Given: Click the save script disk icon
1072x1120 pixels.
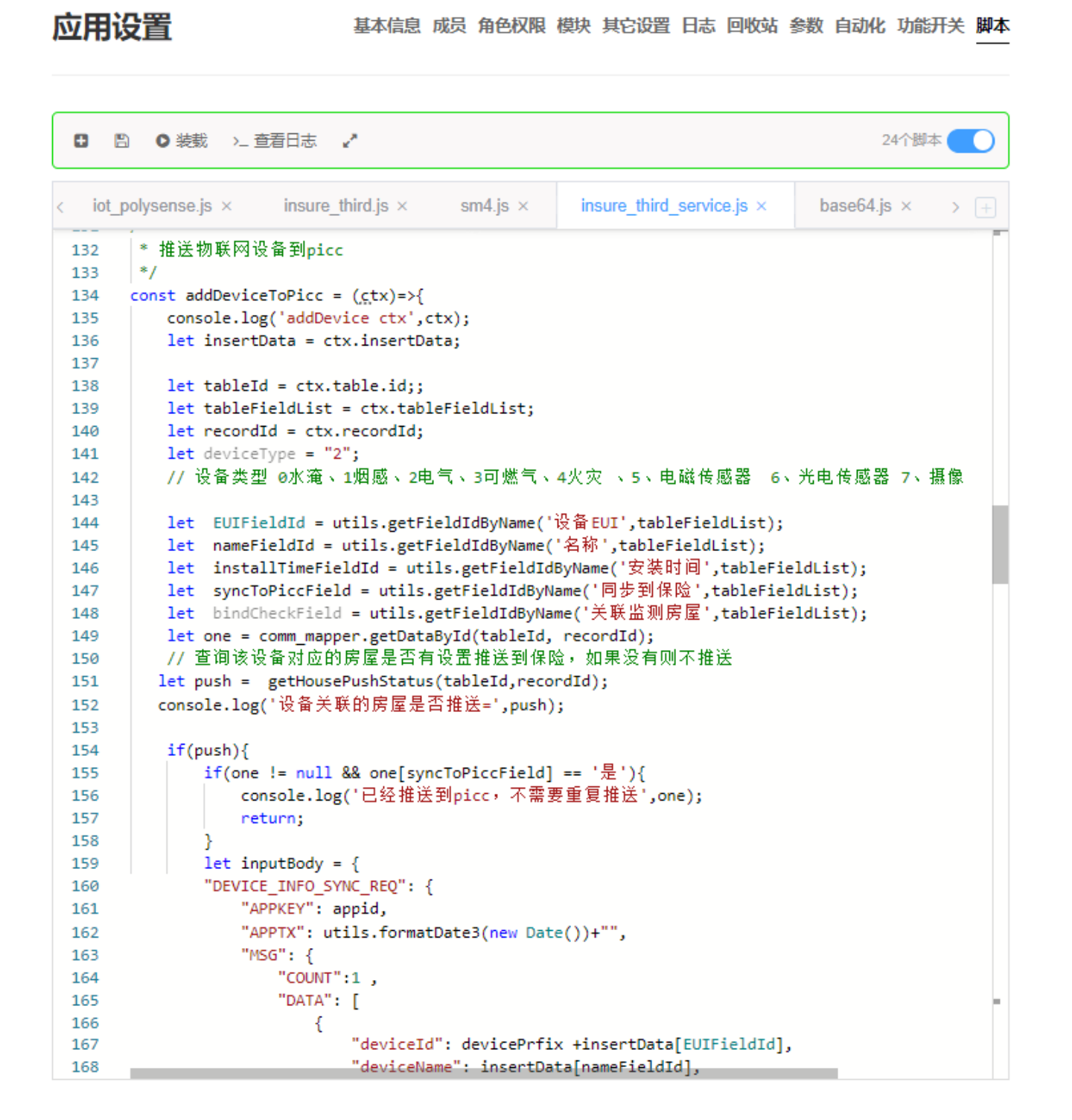Looking at the screenshot, I should click(x=121, y=141).
